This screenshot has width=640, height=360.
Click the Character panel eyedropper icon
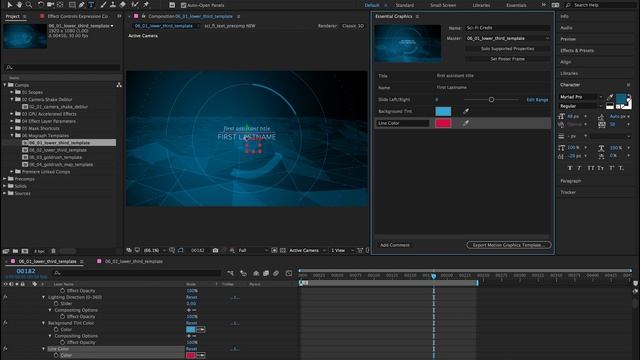tap(610, 97)
